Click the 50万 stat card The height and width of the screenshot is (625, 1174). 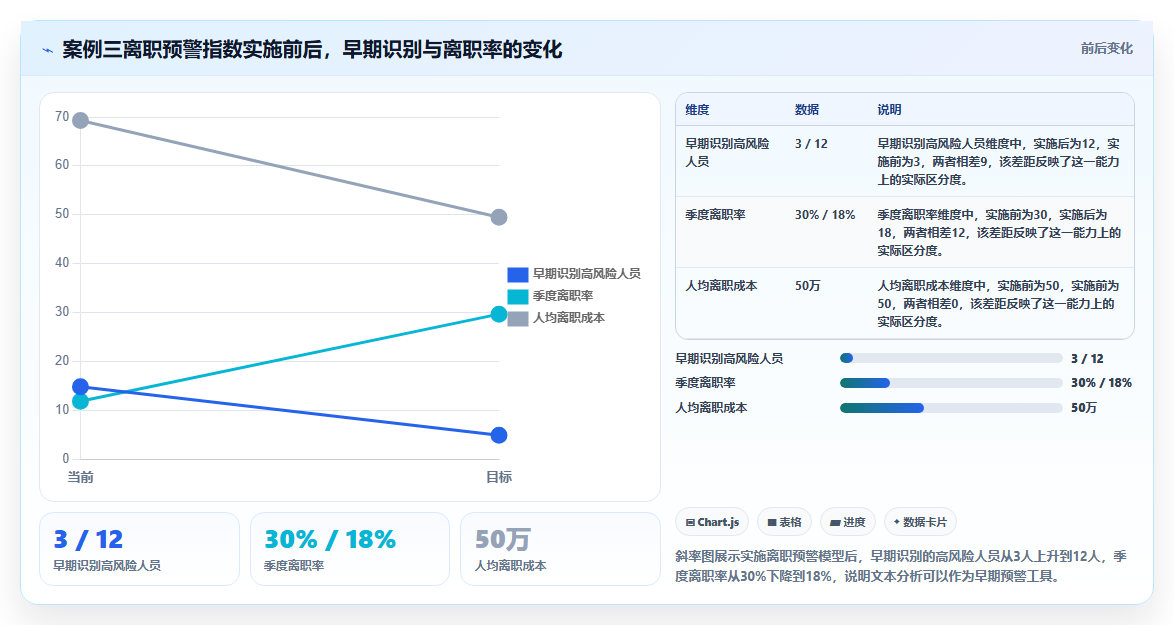pos(560,549)
